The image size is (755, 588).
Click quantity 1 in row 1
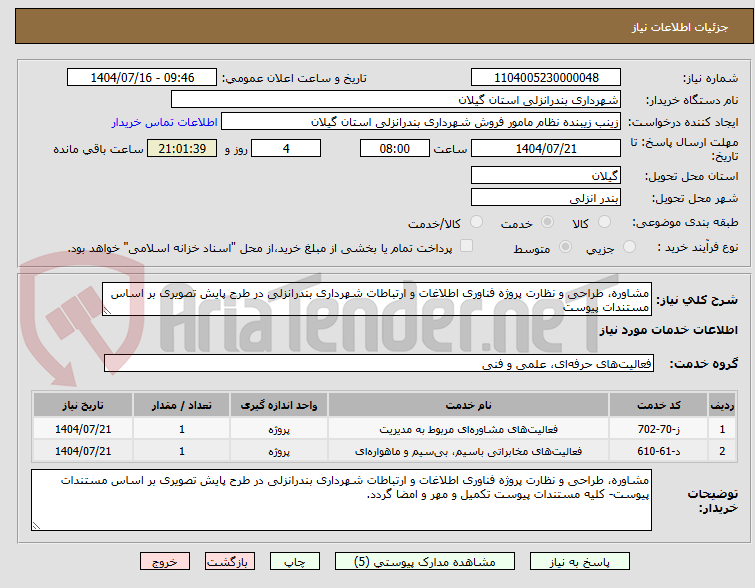182,429
